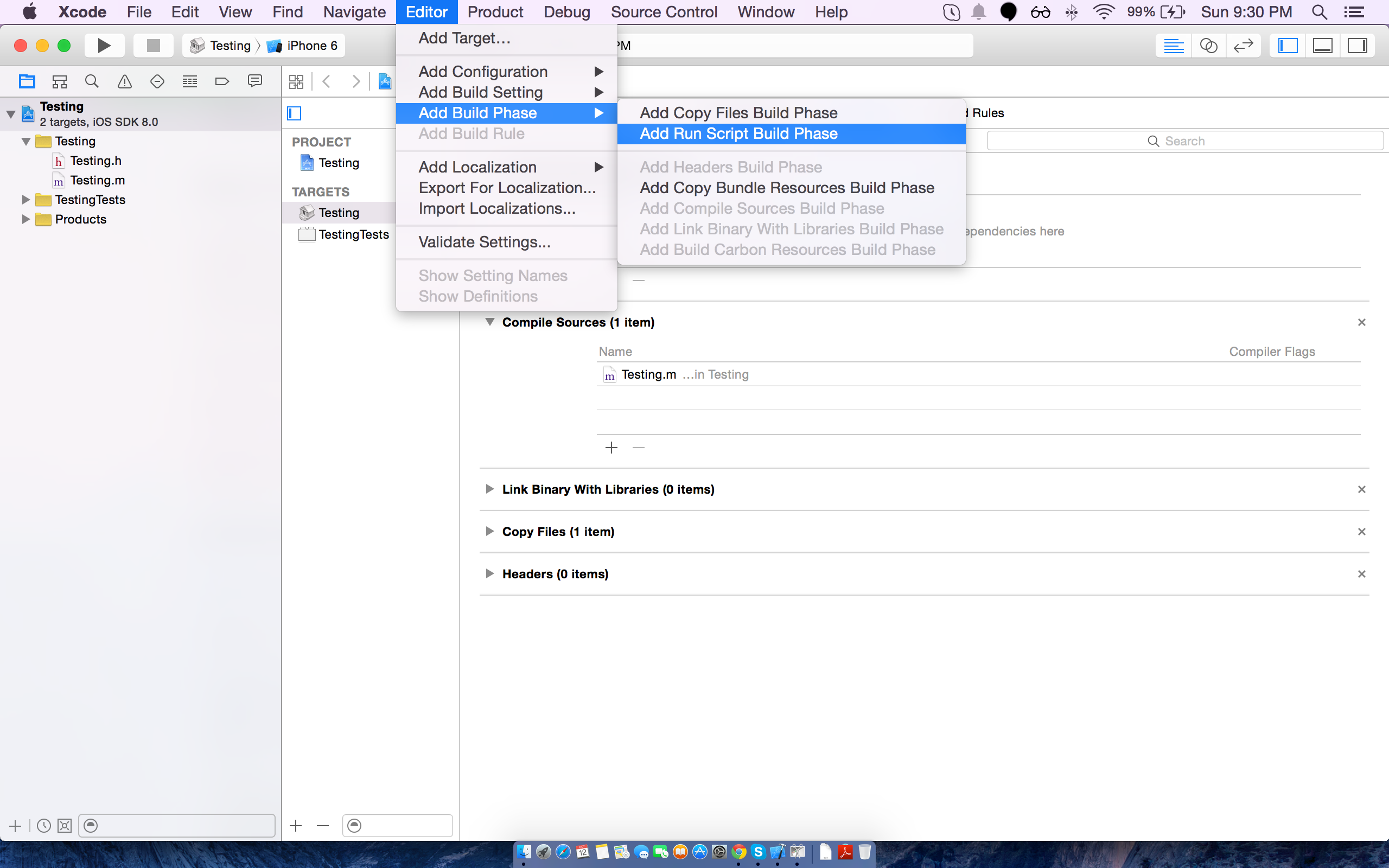Image resolution: width=1389 pixels, height=868 pixels.
Task: Open the Find navigator magnifier icon
Action: 92,81
